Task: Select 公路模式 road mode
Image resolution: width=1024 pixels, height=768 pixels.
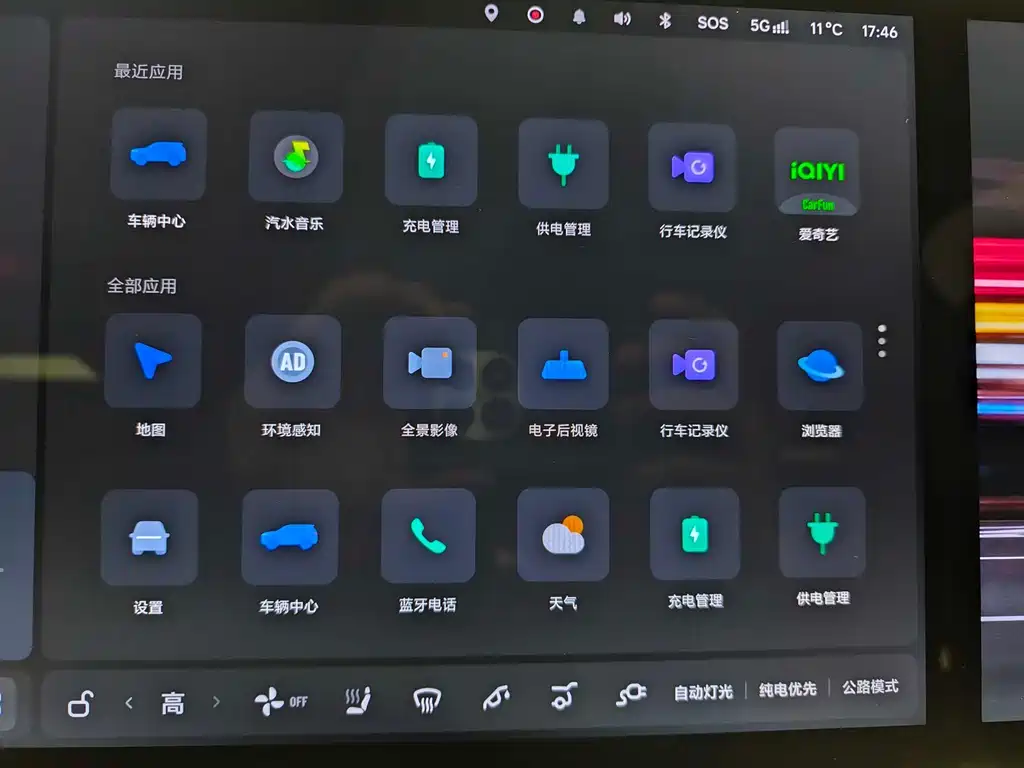Action: pos(870,687)
